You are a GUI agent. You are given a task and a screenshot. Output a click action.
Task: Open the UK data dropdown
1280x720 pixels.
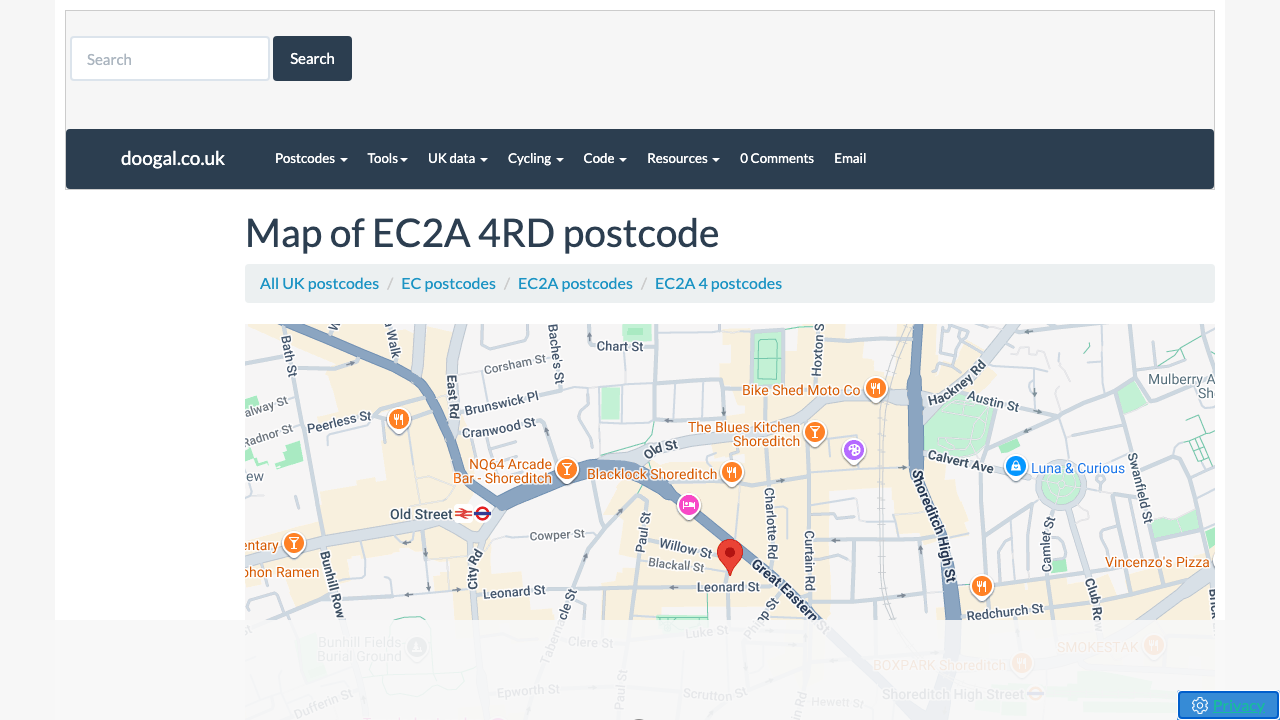coord(457,158)
